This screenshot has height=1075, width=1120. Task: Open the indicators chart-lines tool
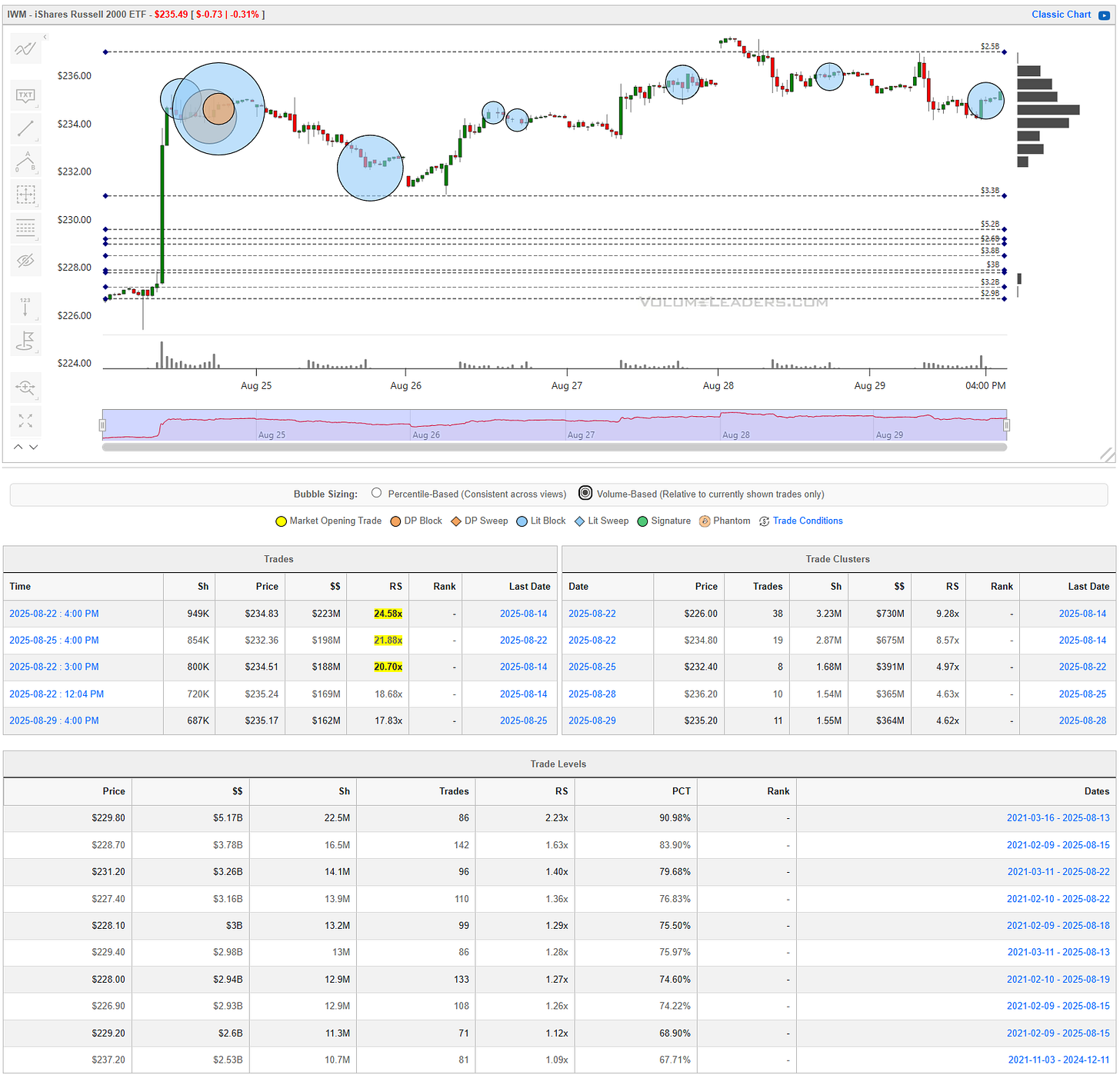pyautogui.click(x=25, y=49)
